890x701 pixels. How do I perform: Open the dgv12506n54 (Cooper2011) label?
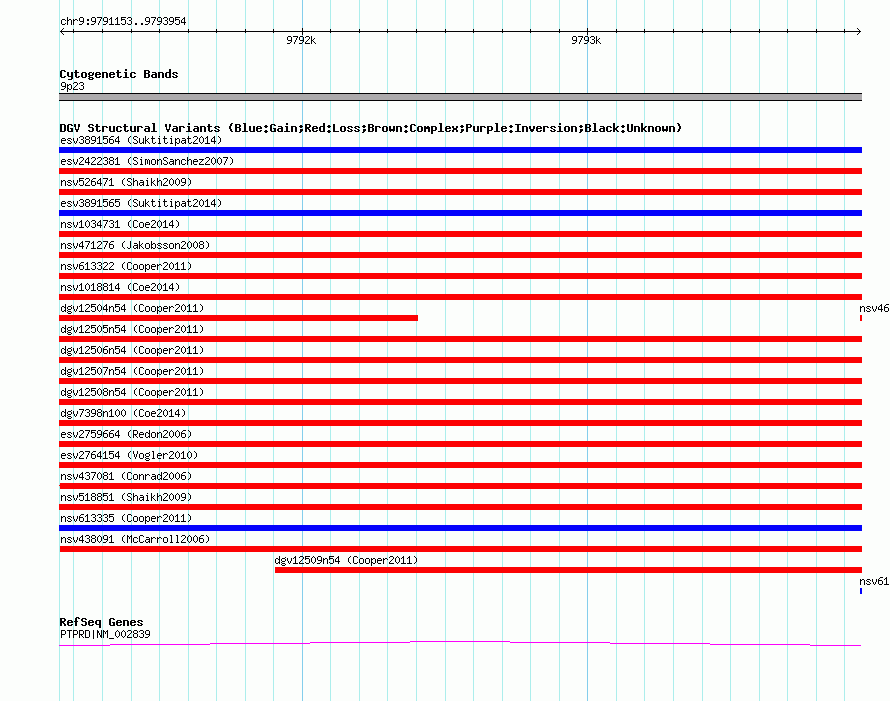point(132,350)
